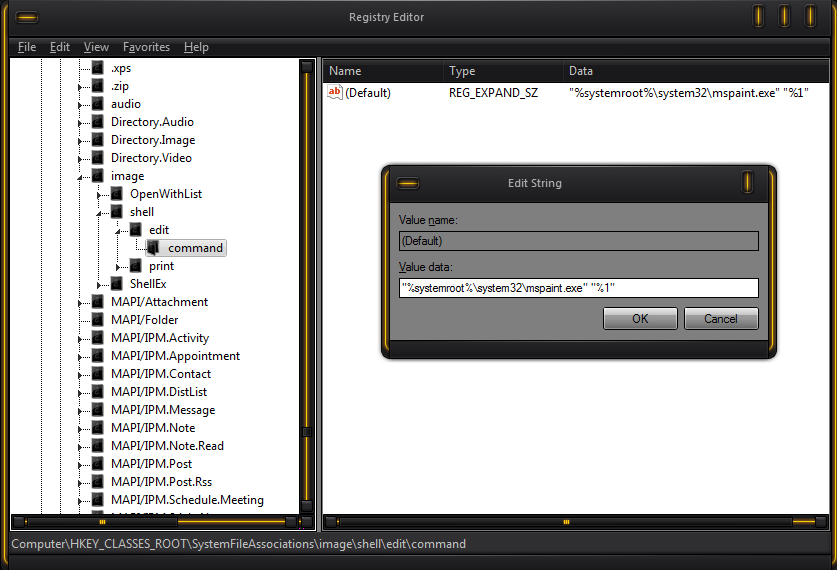Click the values pane horizontal scrollbar thumb

(566, 521)
